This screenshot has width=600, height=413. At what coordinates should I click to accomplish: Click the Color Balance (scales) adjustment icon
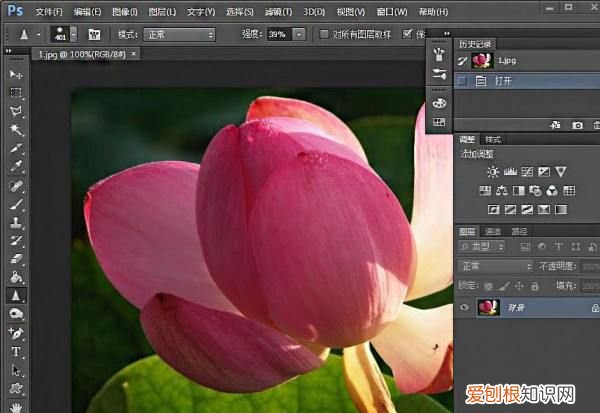[502, 190]
